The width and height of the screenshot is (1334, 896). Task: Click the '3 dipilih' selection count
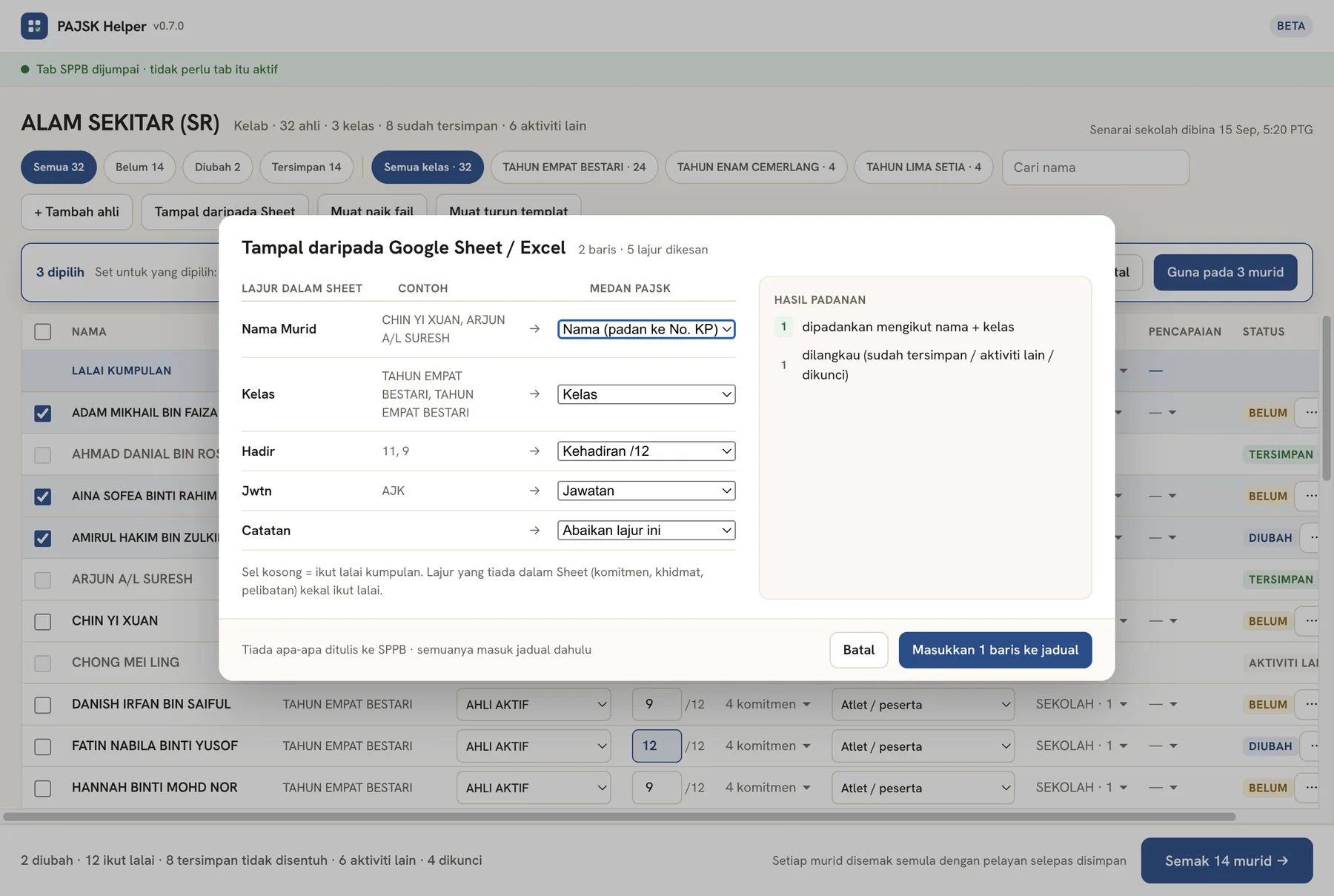click(60, 272)
